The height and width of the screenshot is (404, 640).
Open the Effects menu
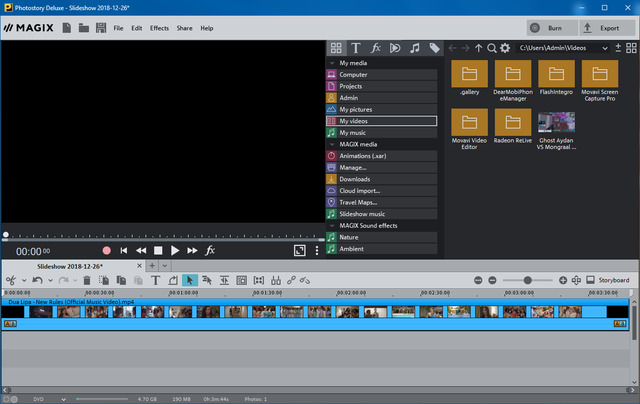click(x=159, y=28)
